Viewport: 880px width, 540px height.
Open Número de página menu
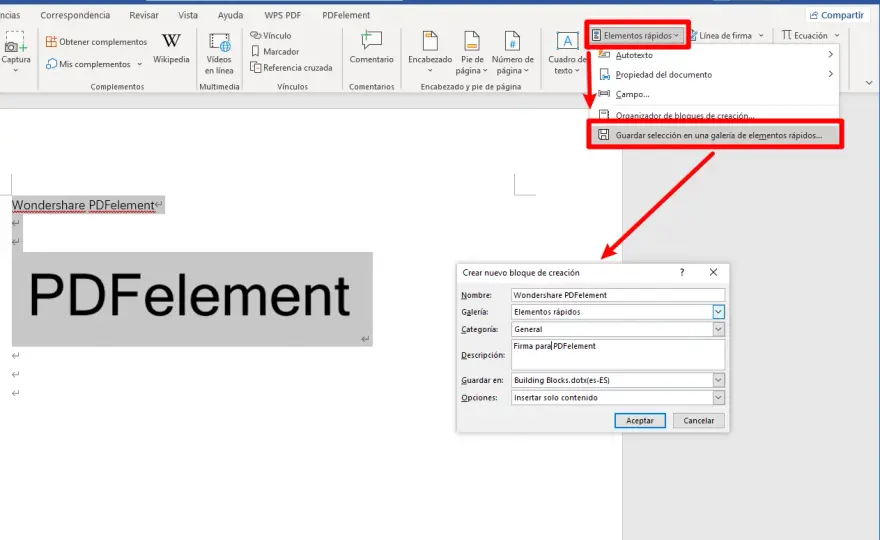click(x=512, y=53)
